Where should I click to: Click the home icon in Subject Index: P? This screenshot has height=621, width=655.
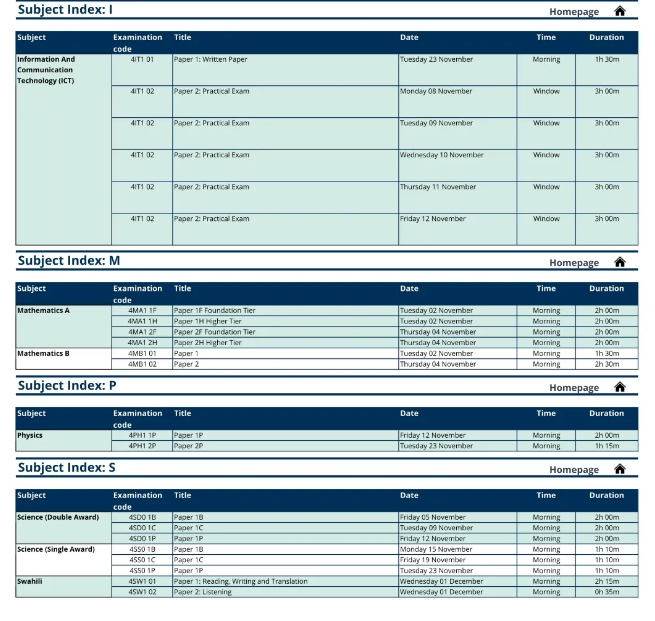point(620,387)
